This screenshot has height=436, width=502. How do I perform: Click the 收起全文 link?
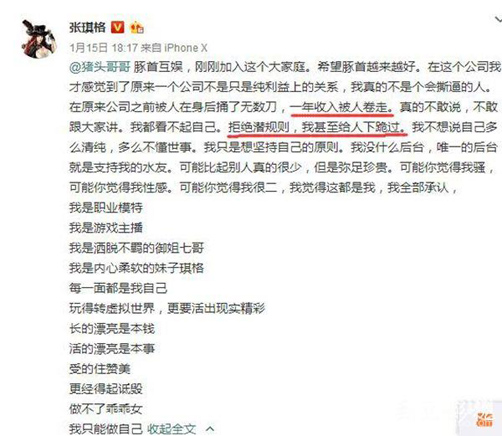click(x=171, y=429)
